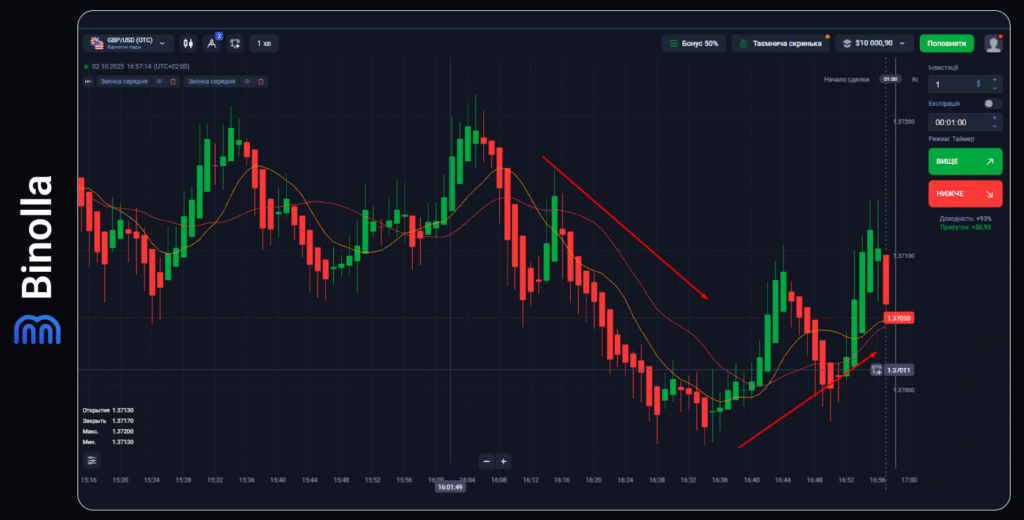The height and width of the screenshot is (520, 1024).
Task: Delete the first Змінна середня indicator
Action: 172,81
